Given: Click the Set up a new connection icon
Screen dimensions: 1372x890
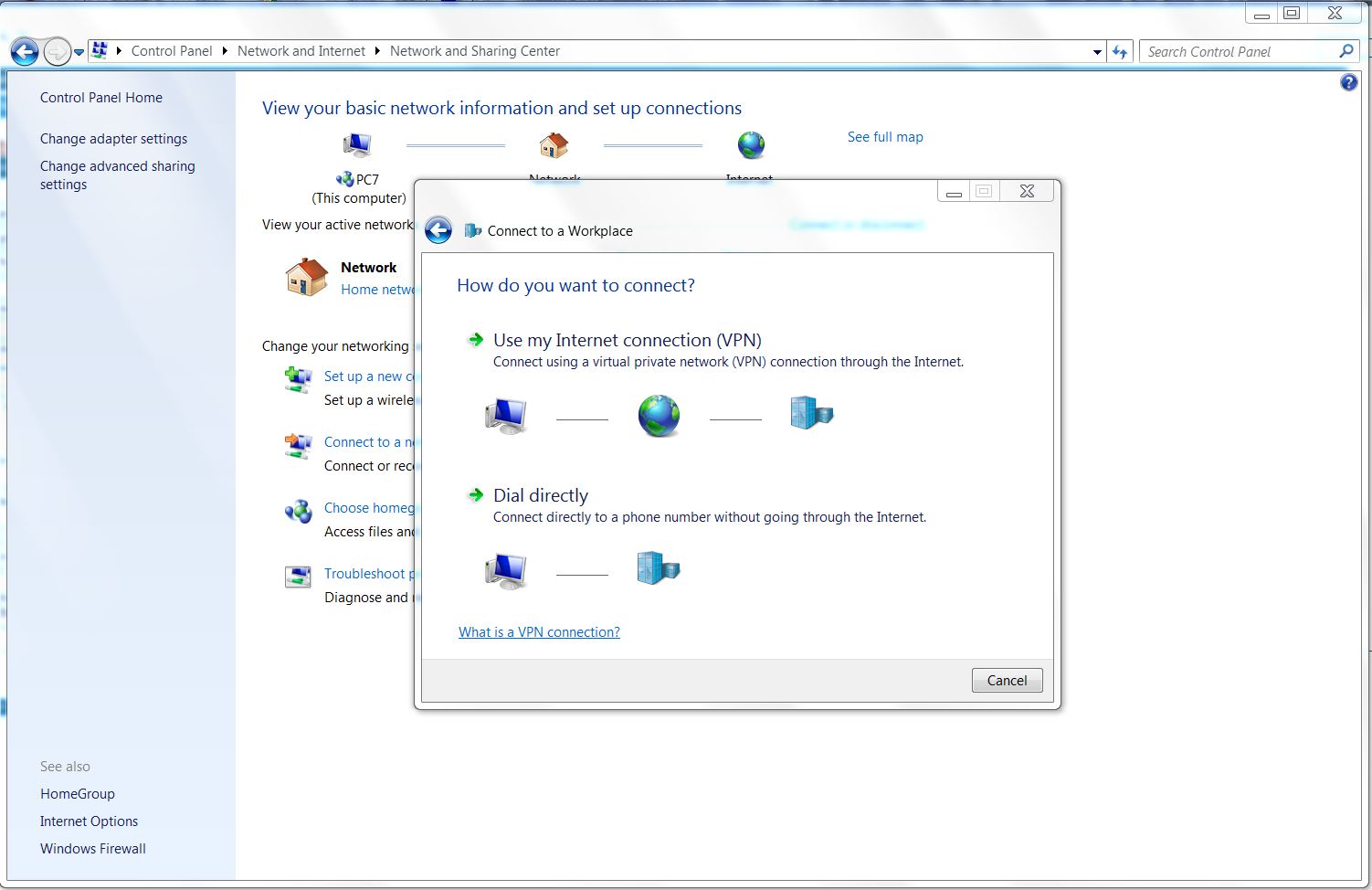Looking at the screenshot, I should (x=298, y=379).
